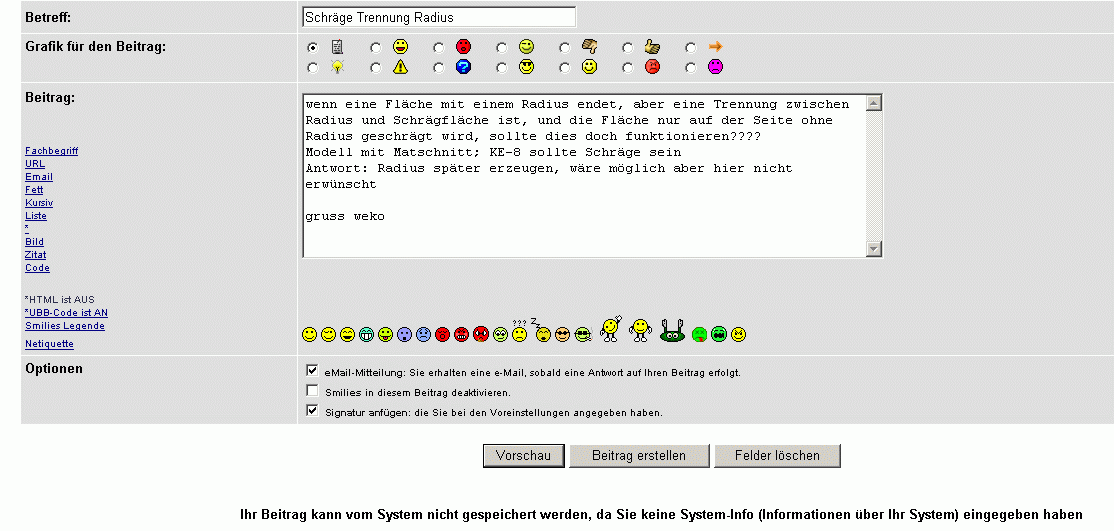Click inside the Beitrag message text area
This screenshot has width=1114, height=531.
point(584,175)
